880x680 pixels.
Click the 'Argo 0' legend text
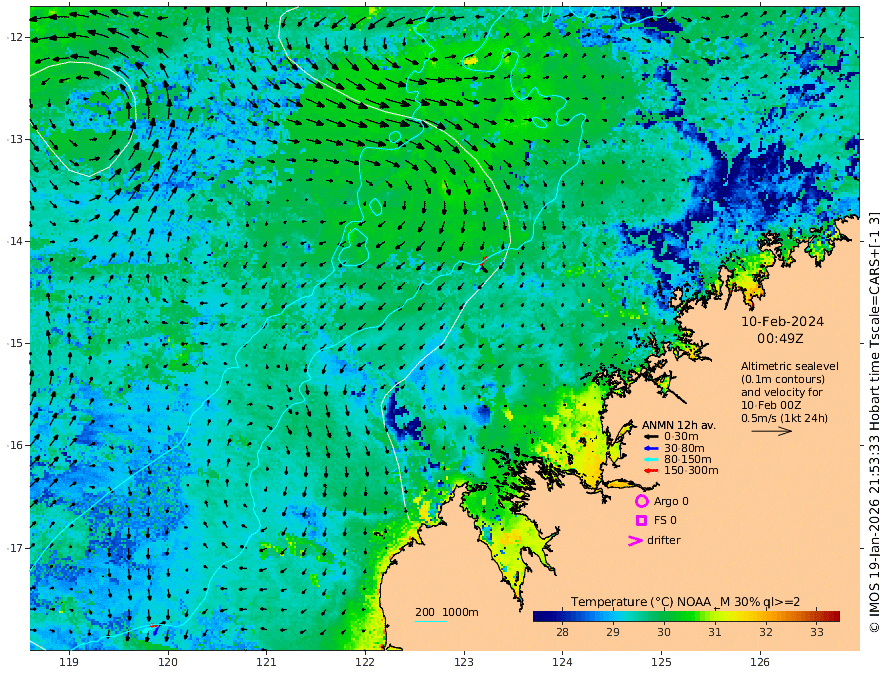[671, 502]
